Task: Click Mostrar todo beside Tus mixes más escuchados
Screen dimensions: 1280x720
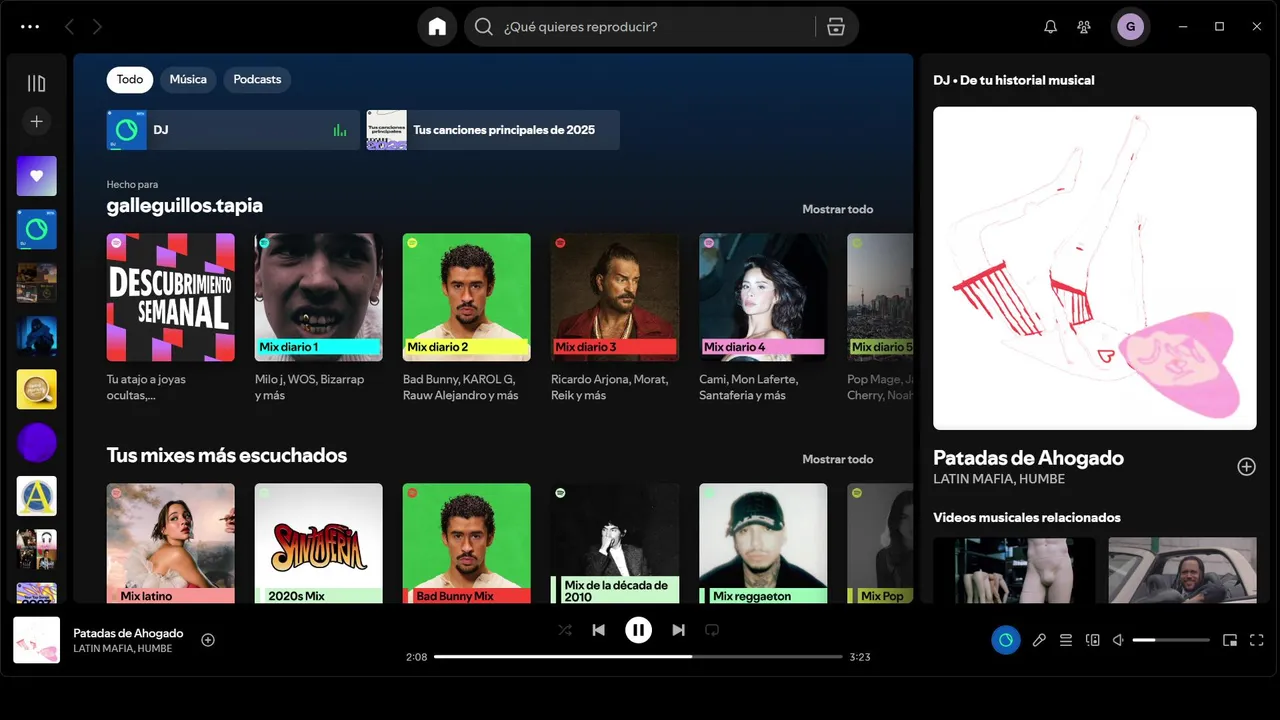Action: coord(838,459)
